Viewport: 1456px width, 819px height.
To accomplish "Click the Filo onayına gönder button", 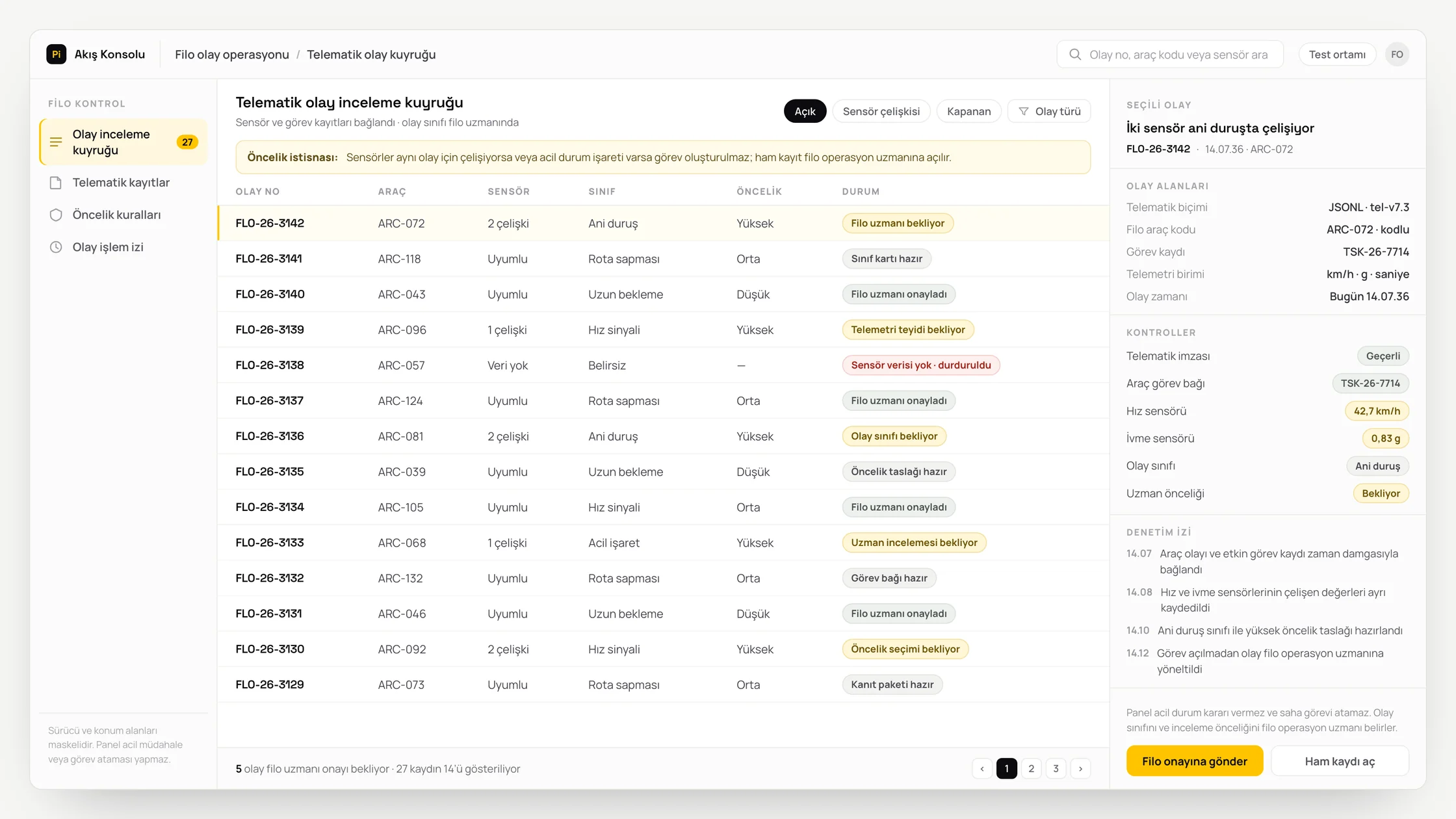I will point(1195,760).
